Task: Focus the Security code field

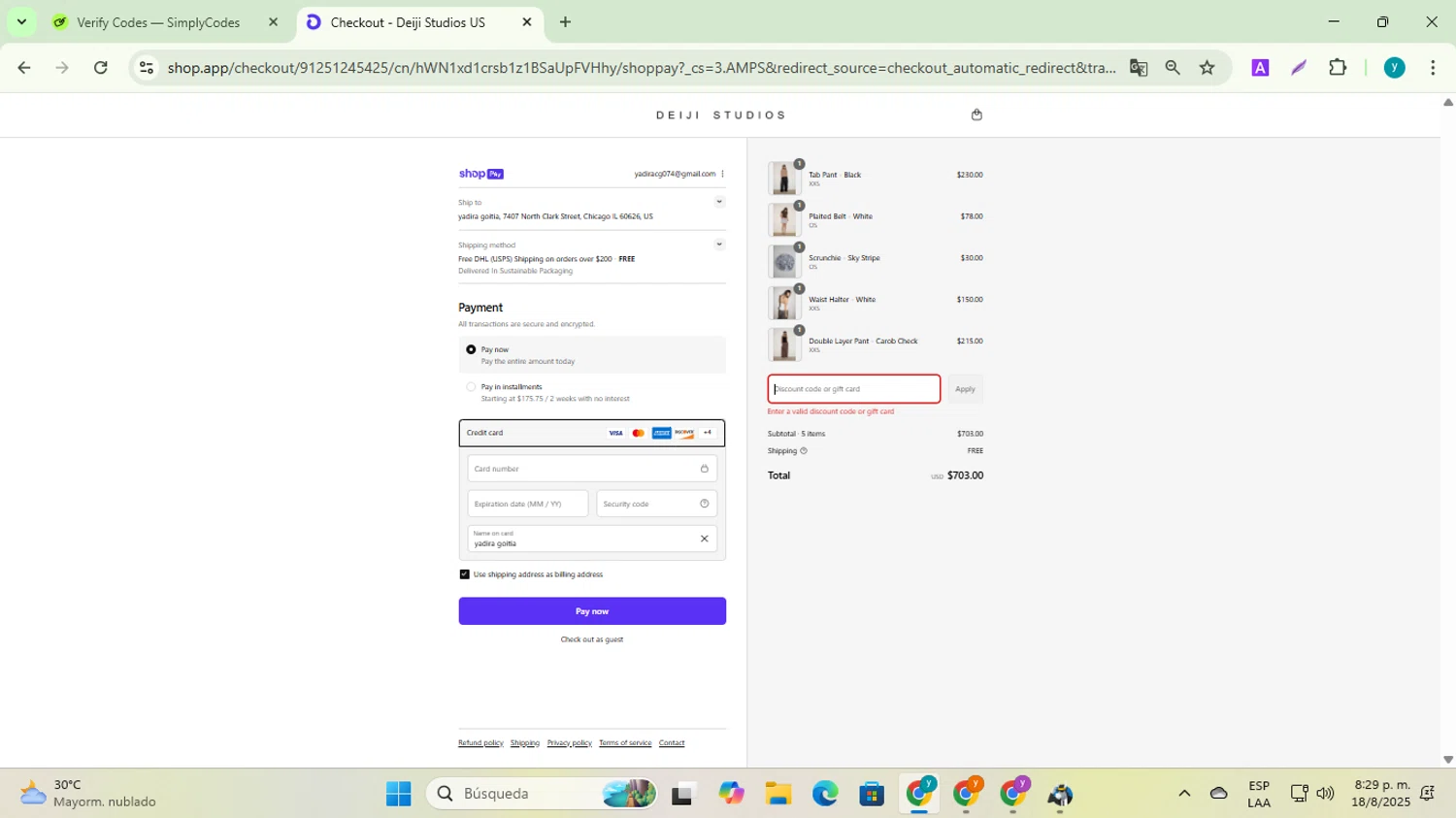Action: 657,504
